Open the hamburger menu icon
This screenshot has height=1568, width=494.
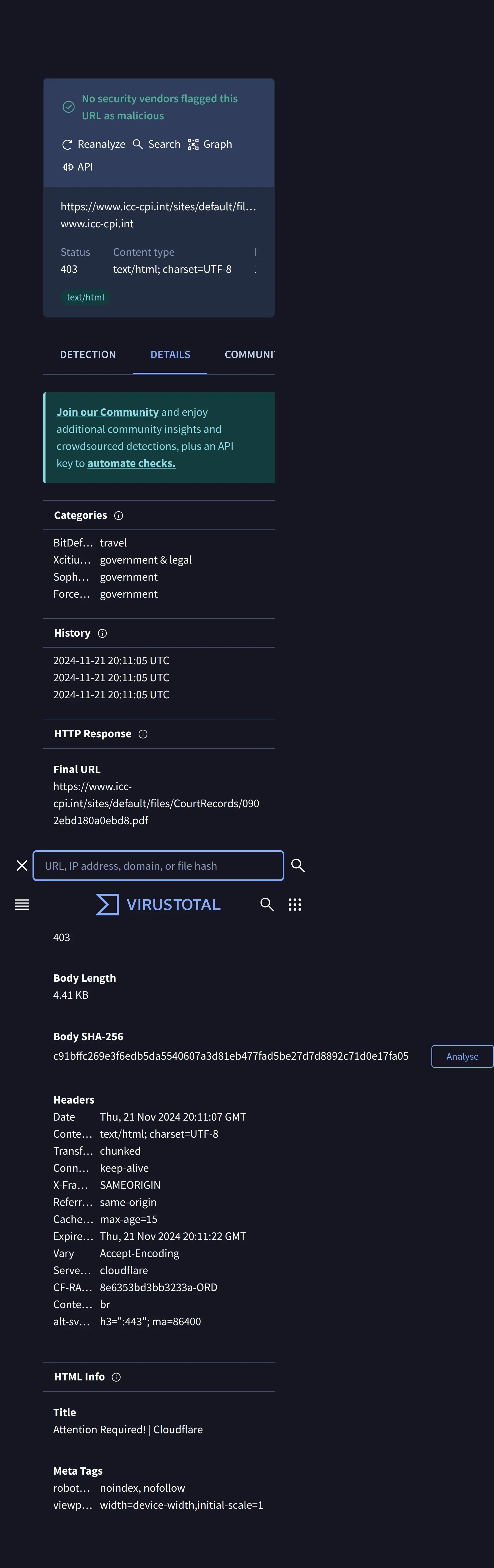(22, 905)
